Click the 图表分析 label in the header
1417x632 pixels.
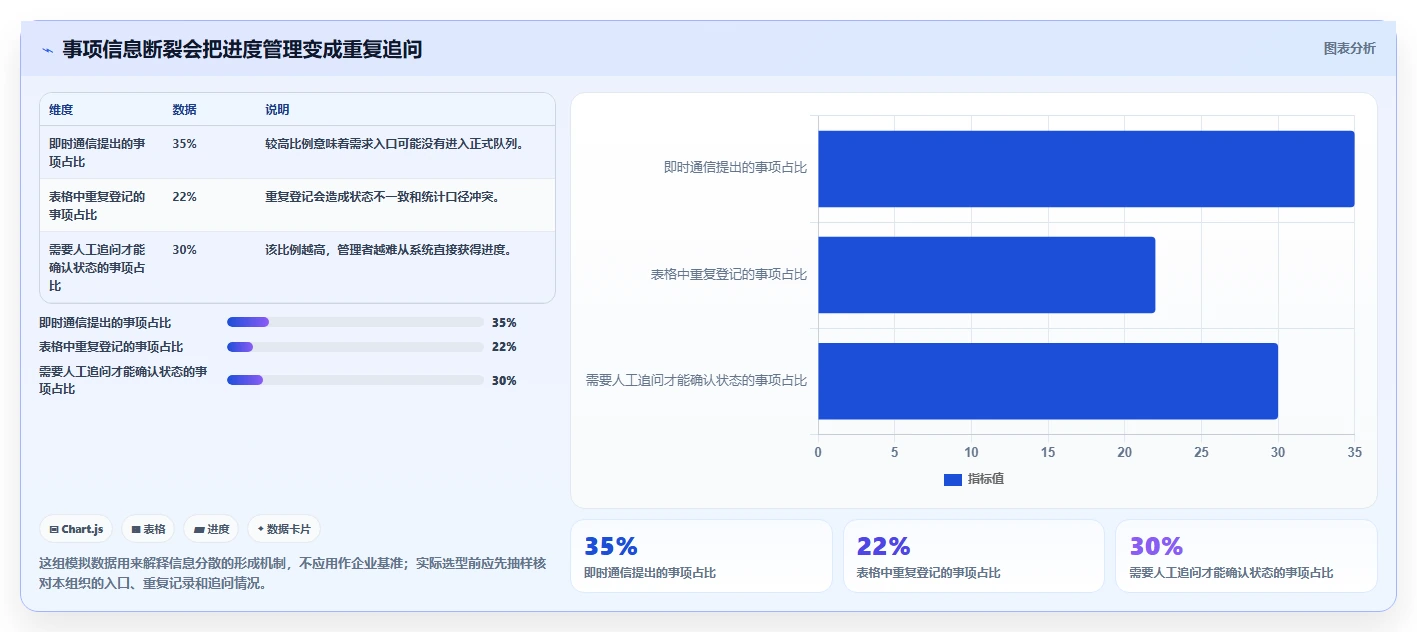(x=1349, y=48)
